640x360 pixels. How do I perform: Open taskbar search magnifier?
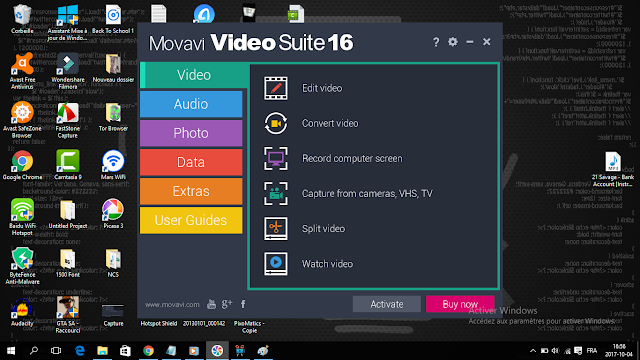coord(34,351)
